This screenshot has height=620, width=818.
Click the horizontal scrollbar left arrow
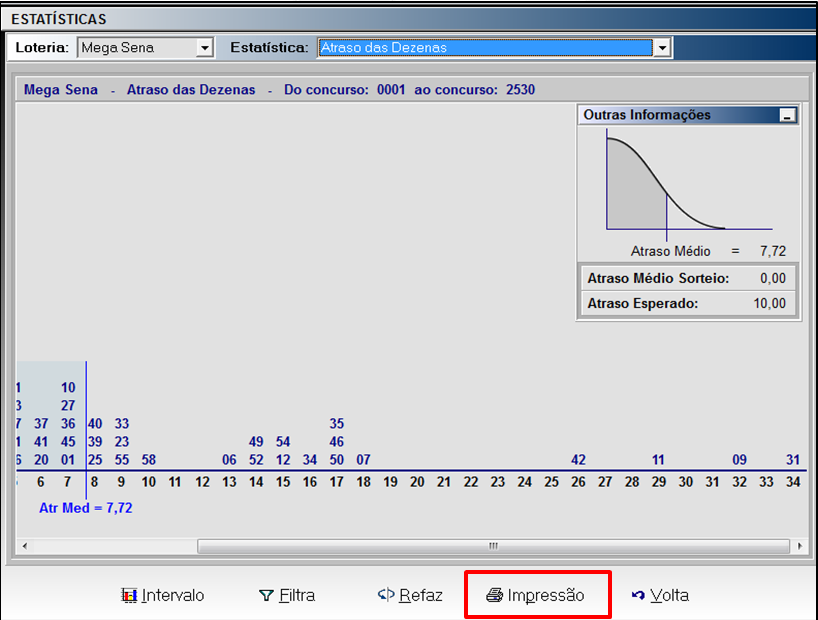coord(25,546)
